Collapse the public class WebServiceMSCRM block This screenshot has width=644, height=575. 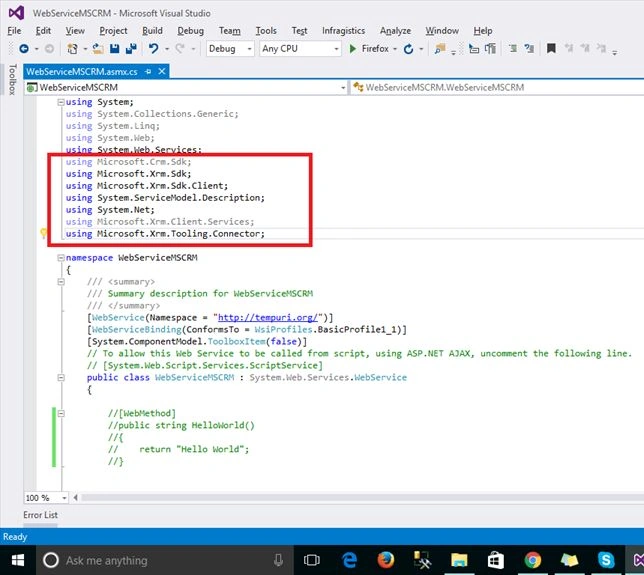61,377
